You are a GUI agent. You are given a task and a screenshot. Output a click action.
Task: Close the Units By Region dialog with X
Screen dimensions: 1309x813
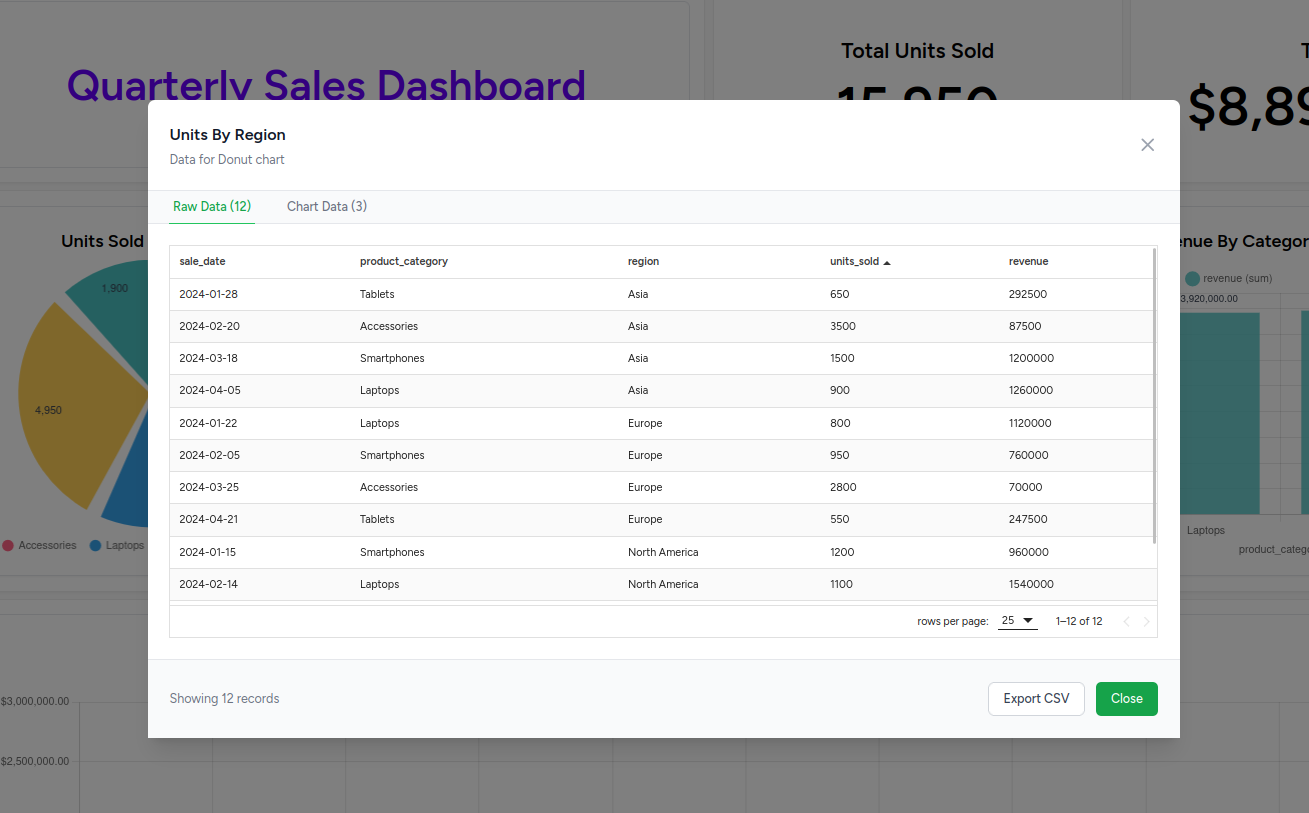pyautogui.click(x=1147, y=145)
